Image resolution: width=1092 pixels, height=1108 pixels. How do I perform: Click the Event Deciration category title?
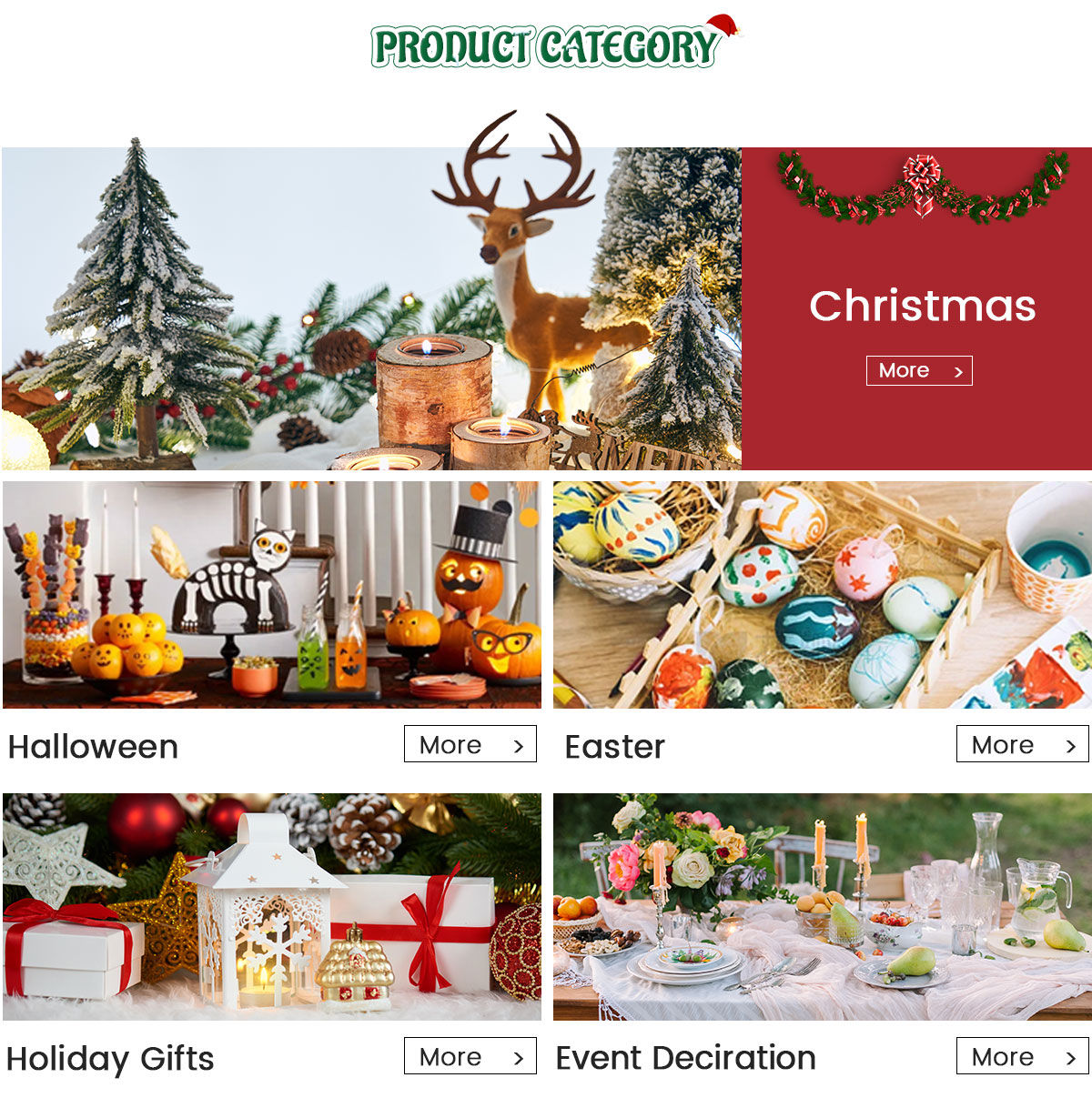click(685, 1058)
